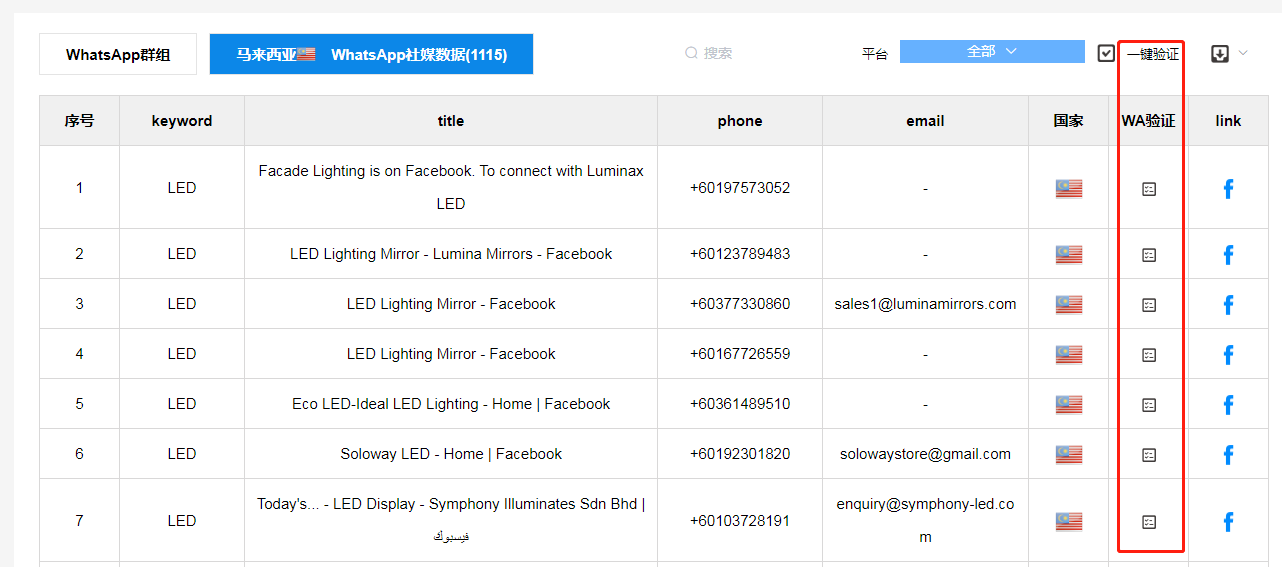Click the 一键验证 text button
Image resolution: width=1282 pixels, height=567 pixels.
point(1152,55)
